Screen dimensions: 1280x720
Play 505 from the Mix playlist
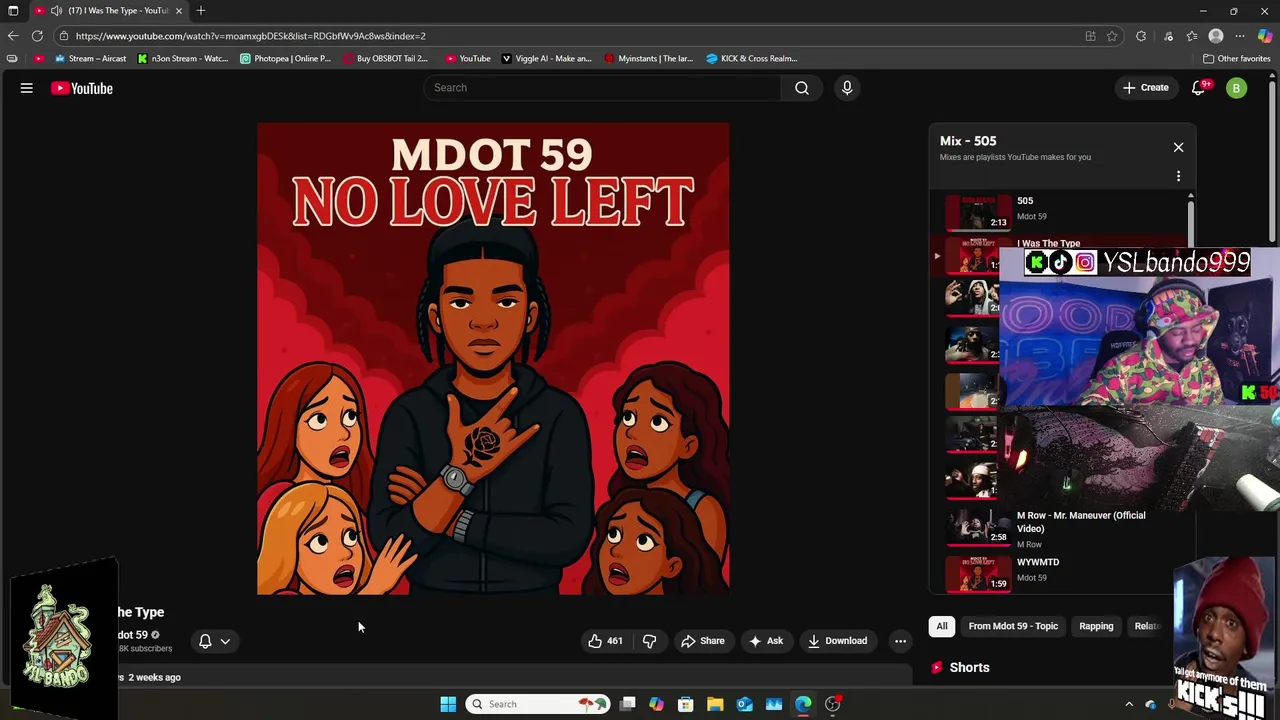pos(1060,211)
